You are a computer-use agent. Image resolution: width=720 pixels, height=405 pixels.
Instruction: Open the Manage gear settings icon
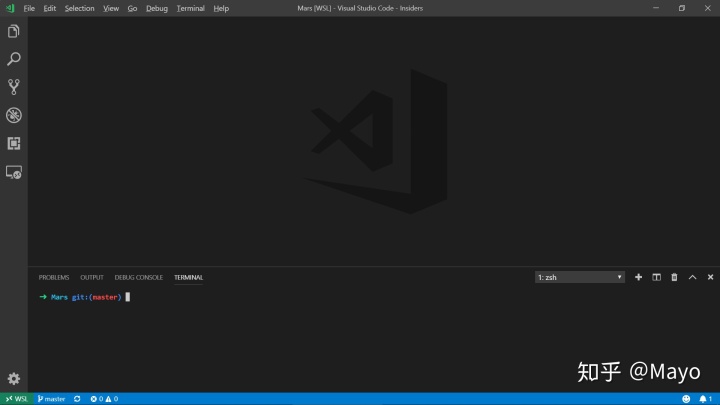(x=14, y=378)
